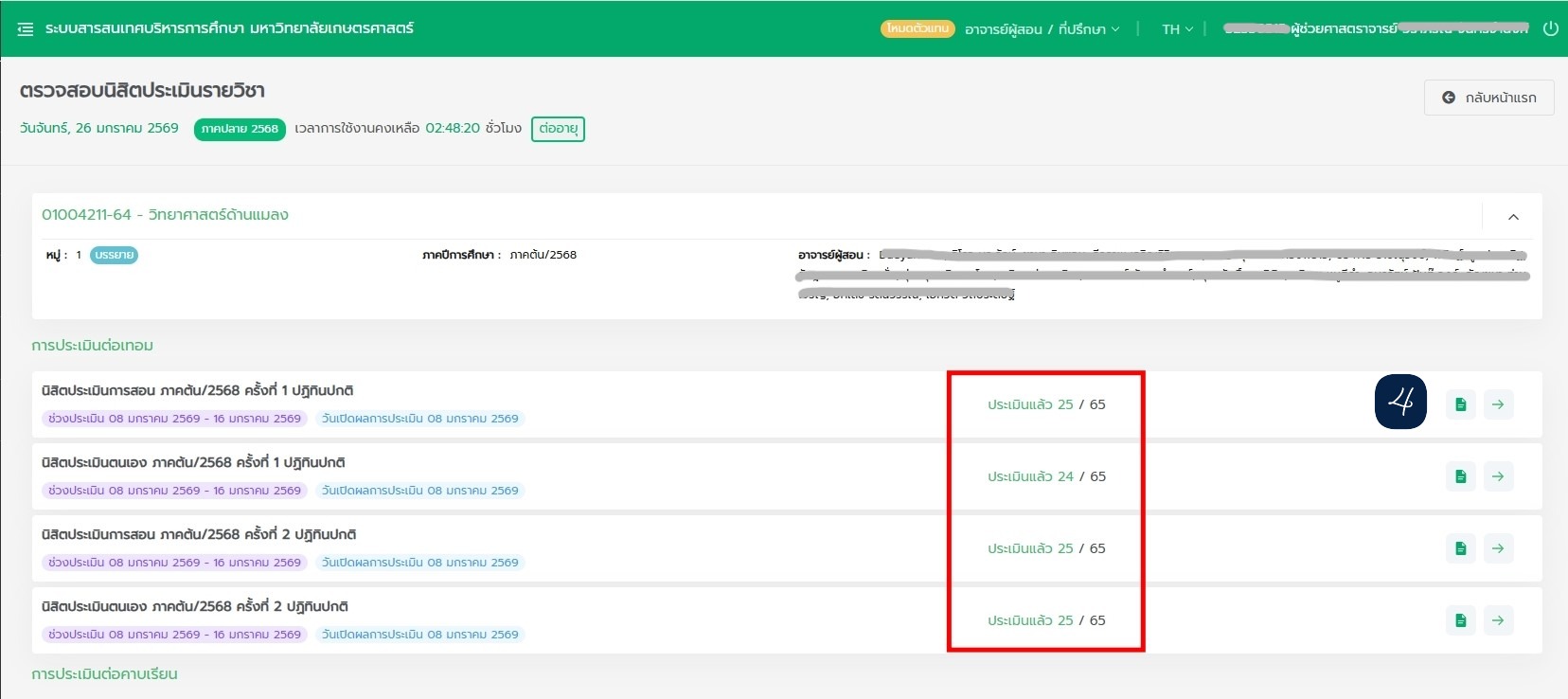
Task: Click the ภาคปลาย 2568 semester badge
Action: coord(240,129)
